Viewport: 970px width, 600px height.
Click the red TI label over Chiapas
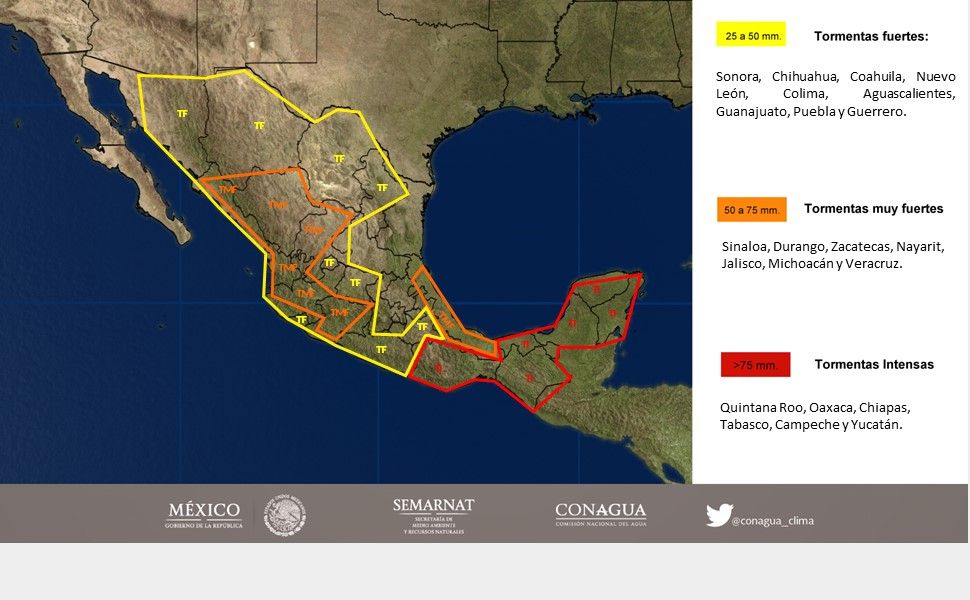(x=528, y=378)
